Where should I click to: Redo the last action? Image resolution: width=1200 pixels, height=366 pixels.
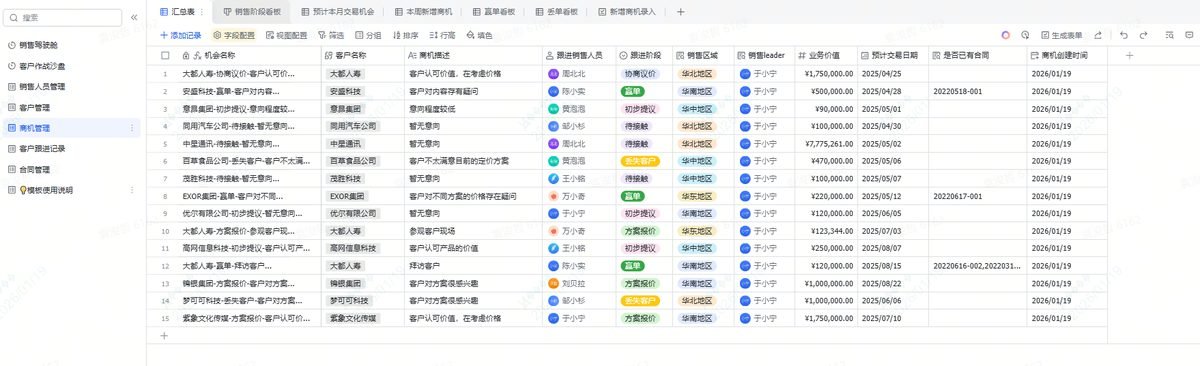(x=1143, y=35)
